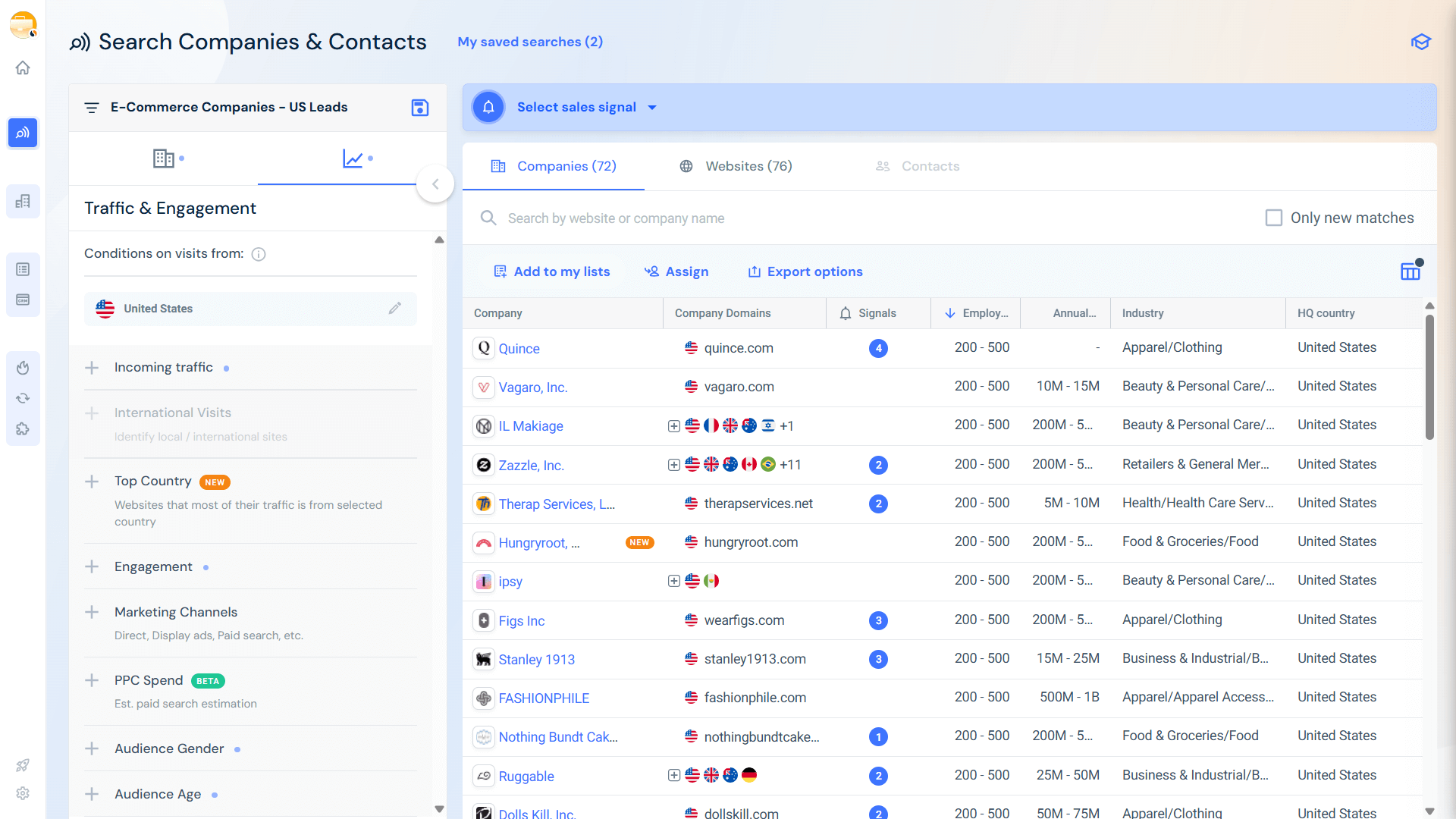1456x819 pixels.
Task: Open the graduation cap icon top right
Action: (x=1421, y=42)
